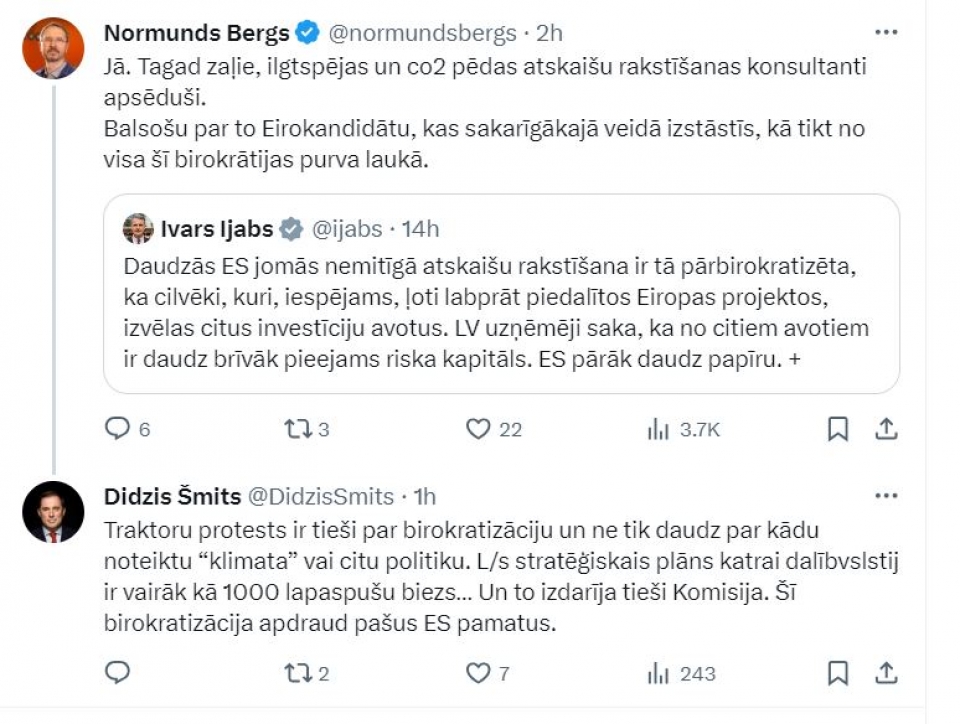
Task: Open the Ivars Ijabs name link
Action: pyautogui.click(x=216, y=229)
